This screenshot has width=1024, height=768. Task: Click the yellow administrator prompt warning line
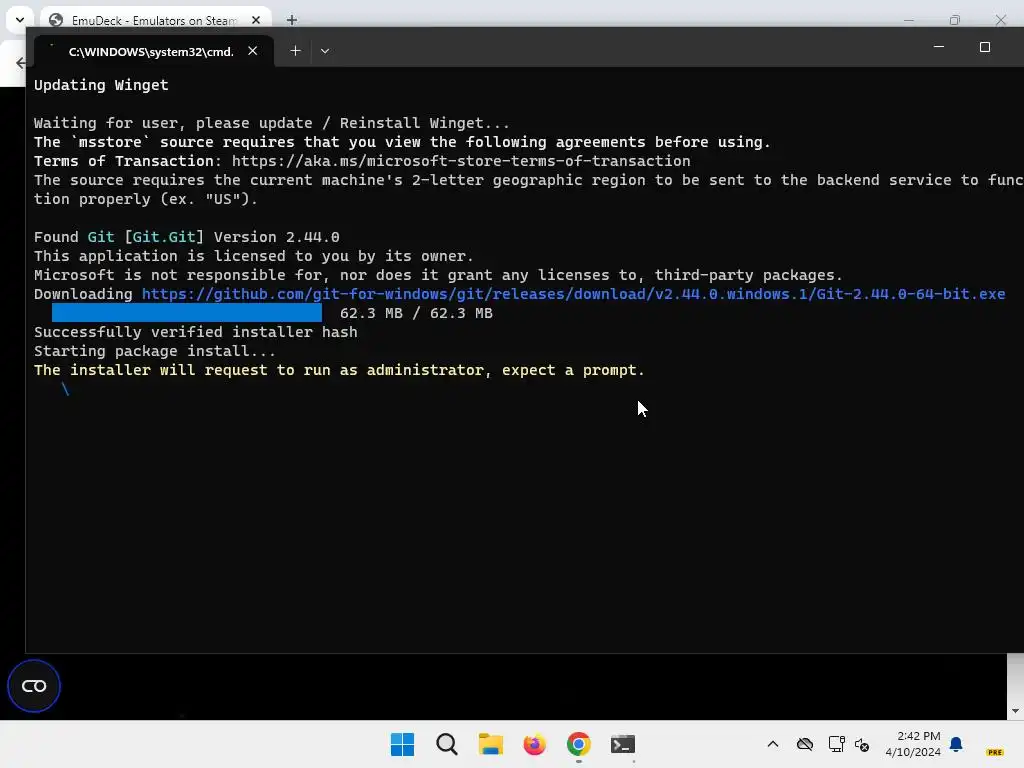pyautogui.click(x=340, y=370)
